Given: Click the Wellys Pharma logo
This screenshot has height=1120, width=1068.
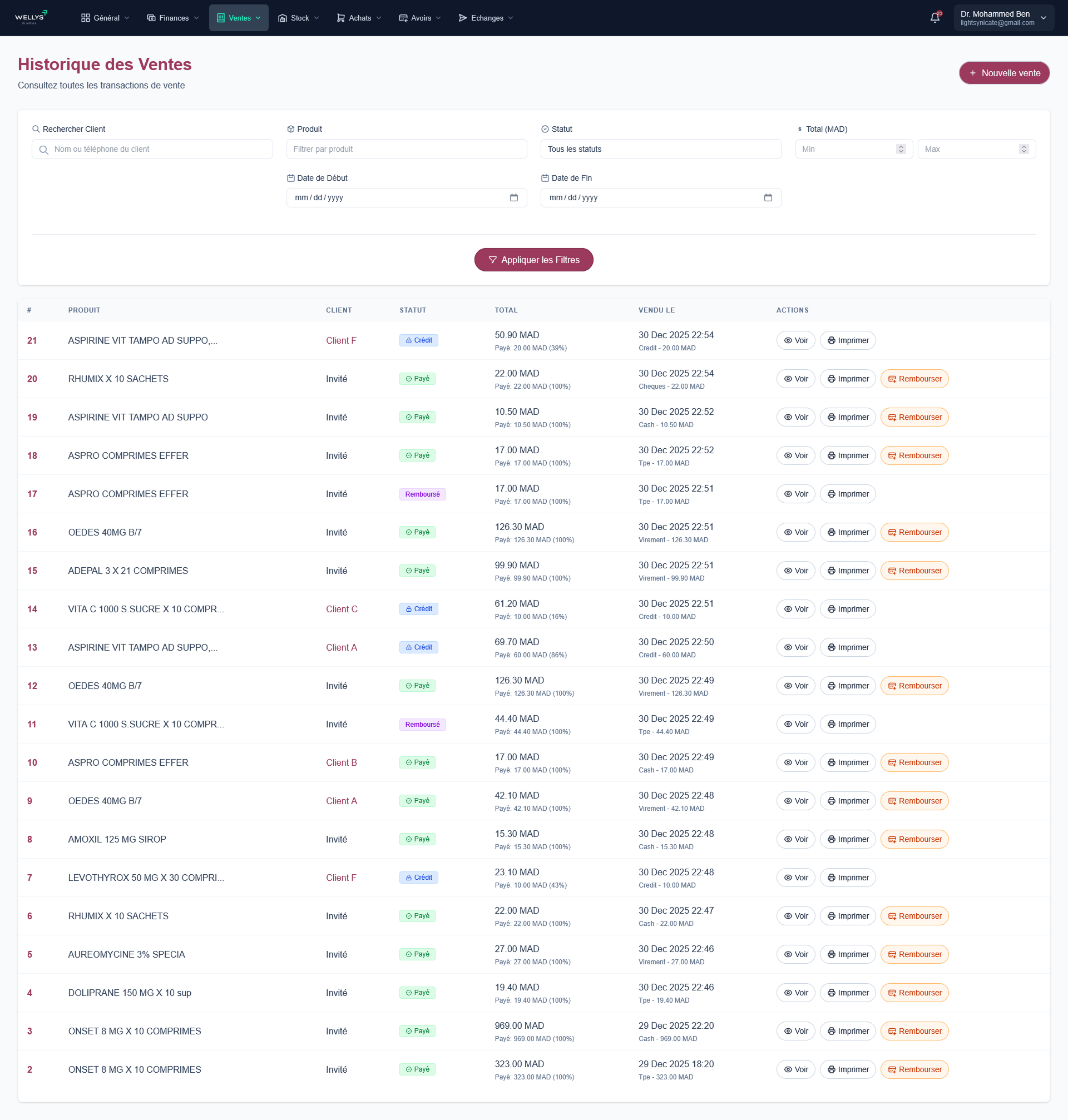Looking at the screenshot, I should click(x=31, y=17).
